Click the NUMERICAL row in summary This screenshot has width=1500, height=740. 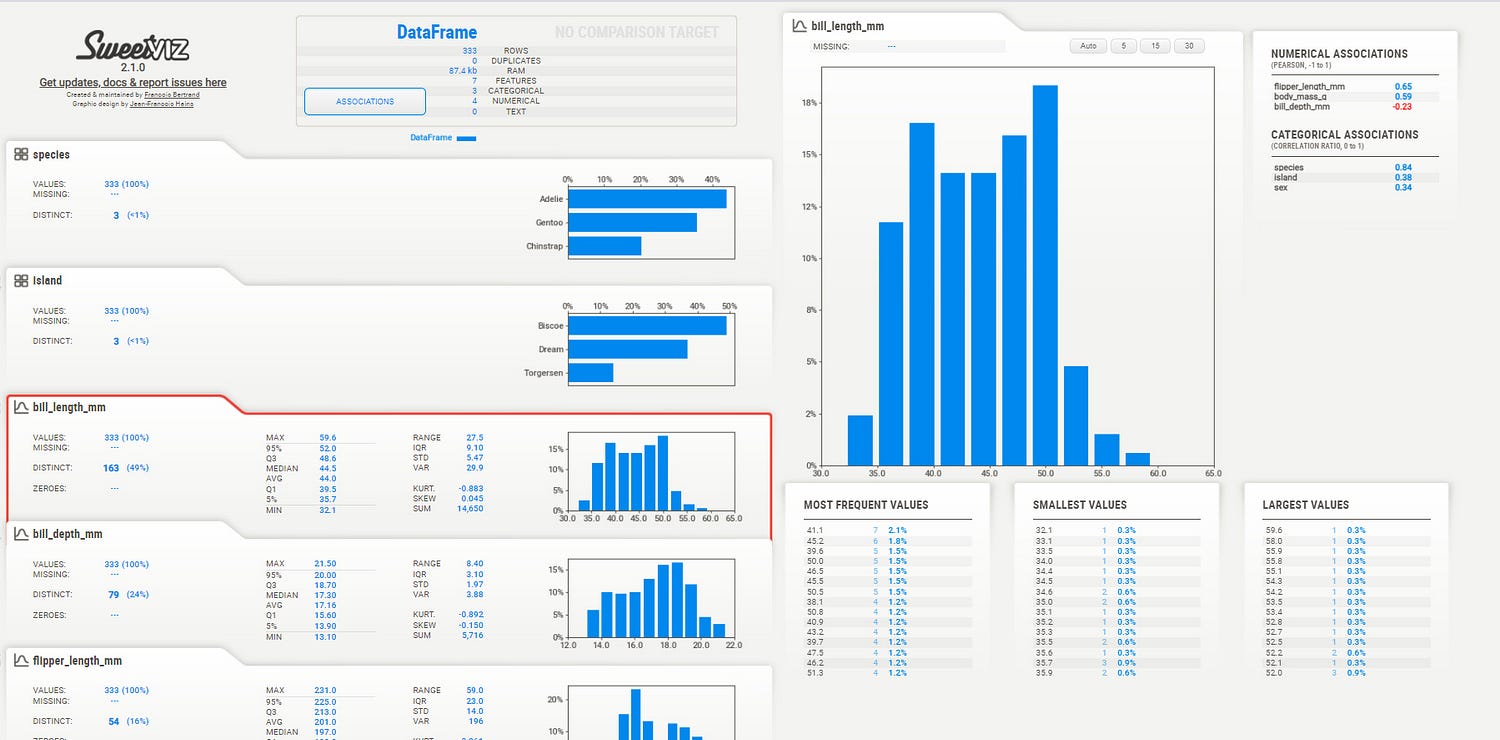(x=516, y=101)
